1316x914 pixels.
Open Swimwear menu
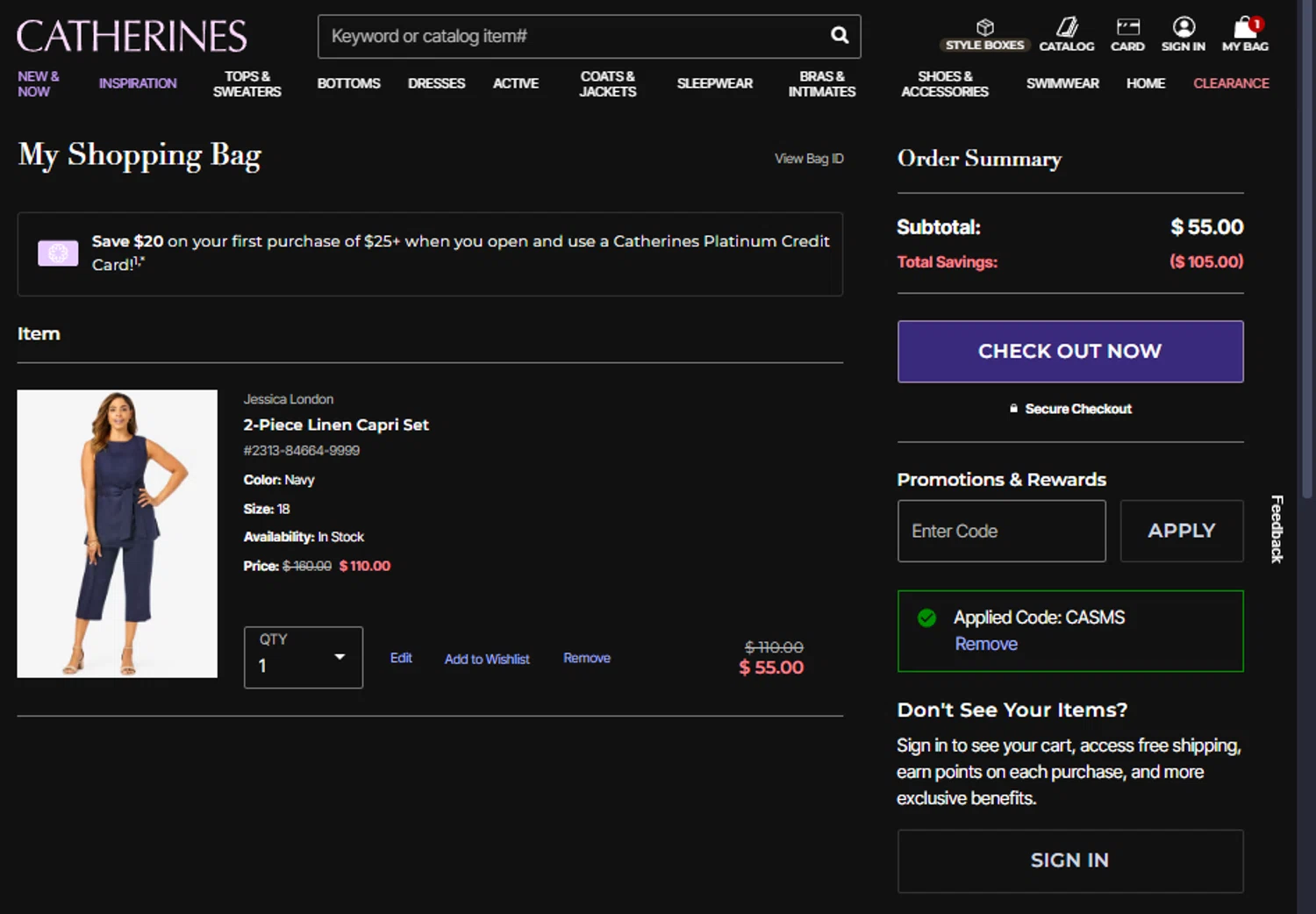pyautogui.click(x=1062, y=83)
